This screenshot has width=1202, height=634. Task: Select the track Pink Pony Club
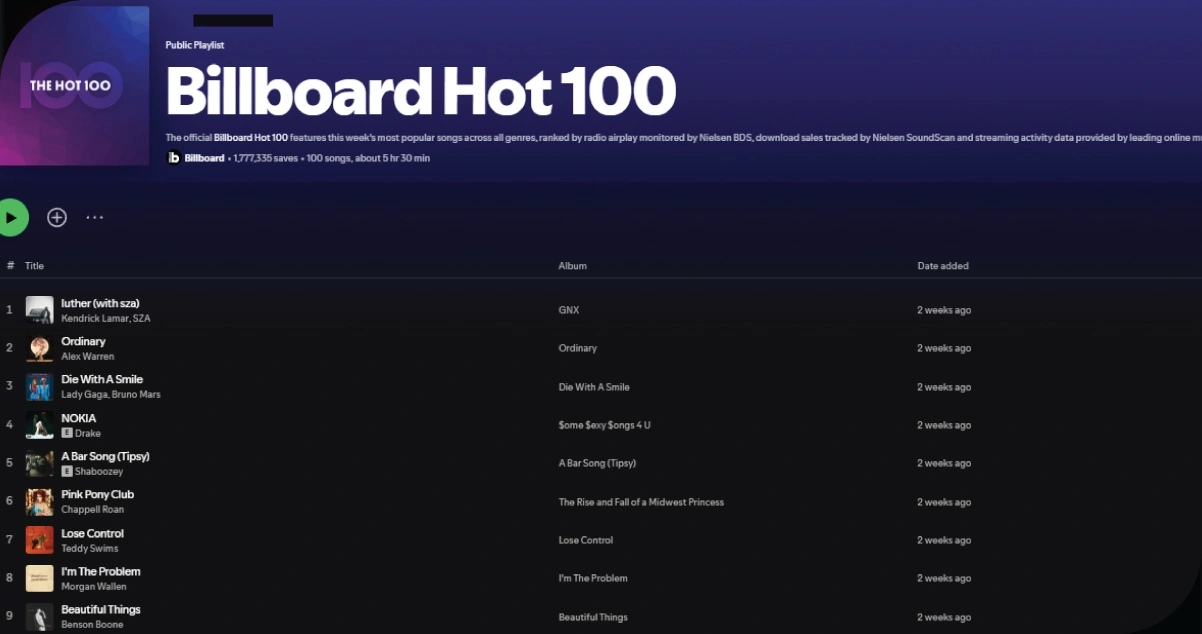click(97, 494)
